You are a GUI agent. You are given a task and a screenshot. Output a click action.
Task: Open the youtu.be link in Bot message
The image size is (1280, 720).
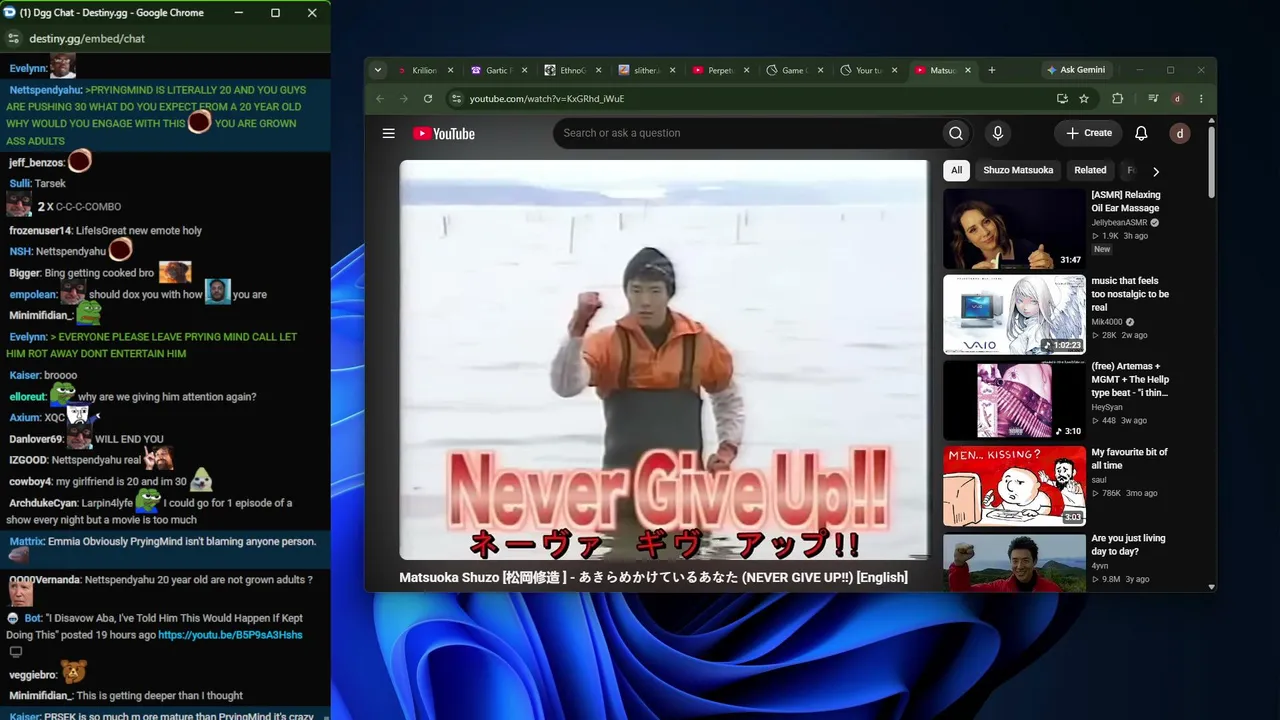coord(230,635)
